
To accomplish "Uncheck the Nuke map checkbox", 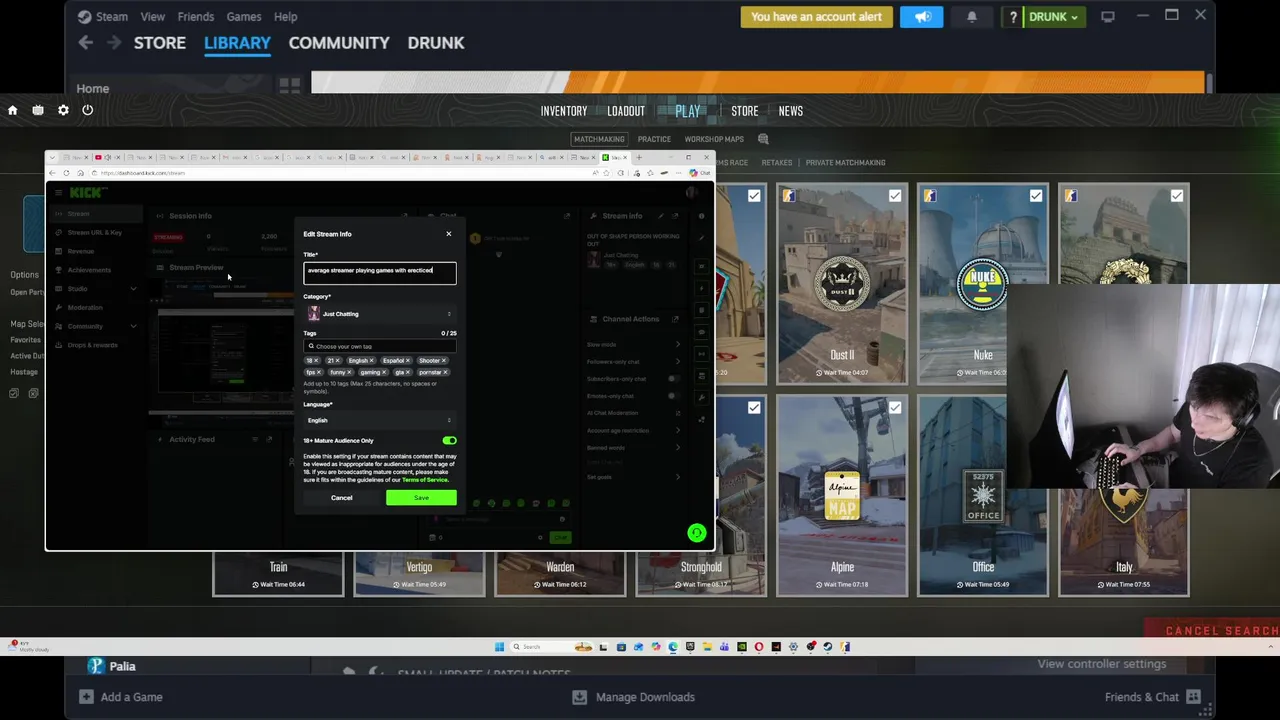I will pyautogui.click(x=1036, y=196).
